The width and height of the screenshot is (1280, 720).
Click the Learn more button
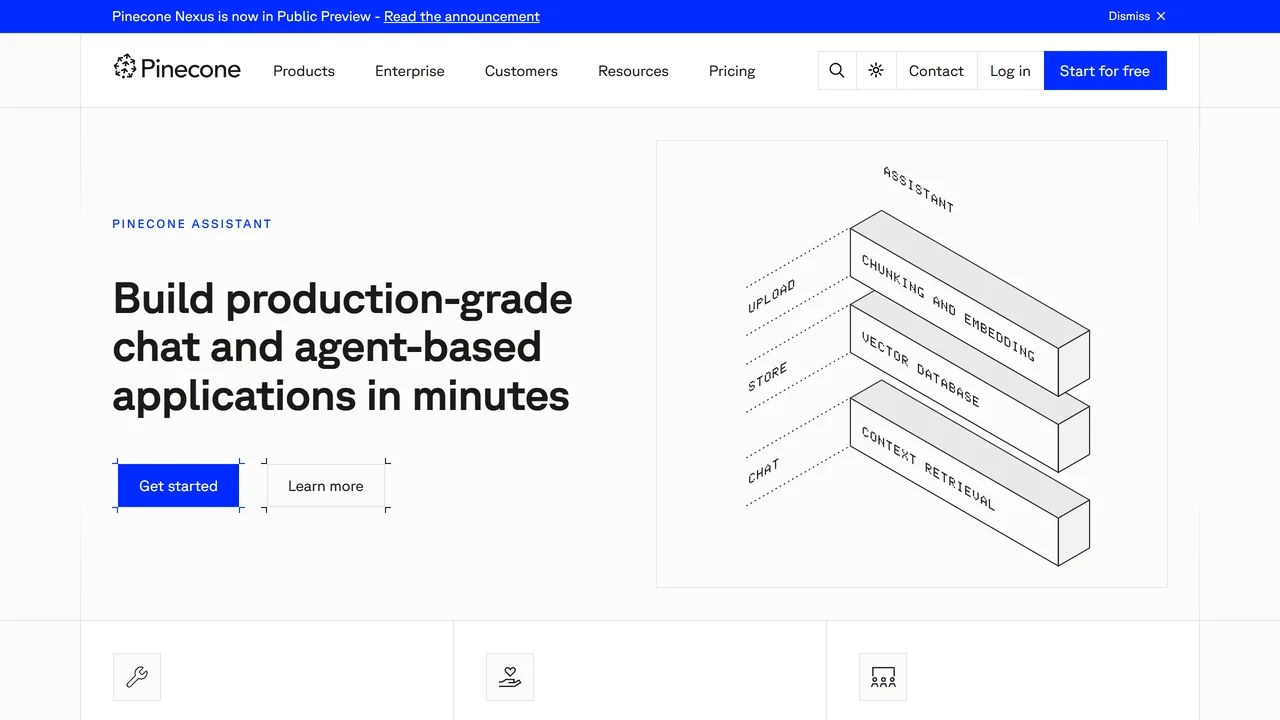point(326,486)
